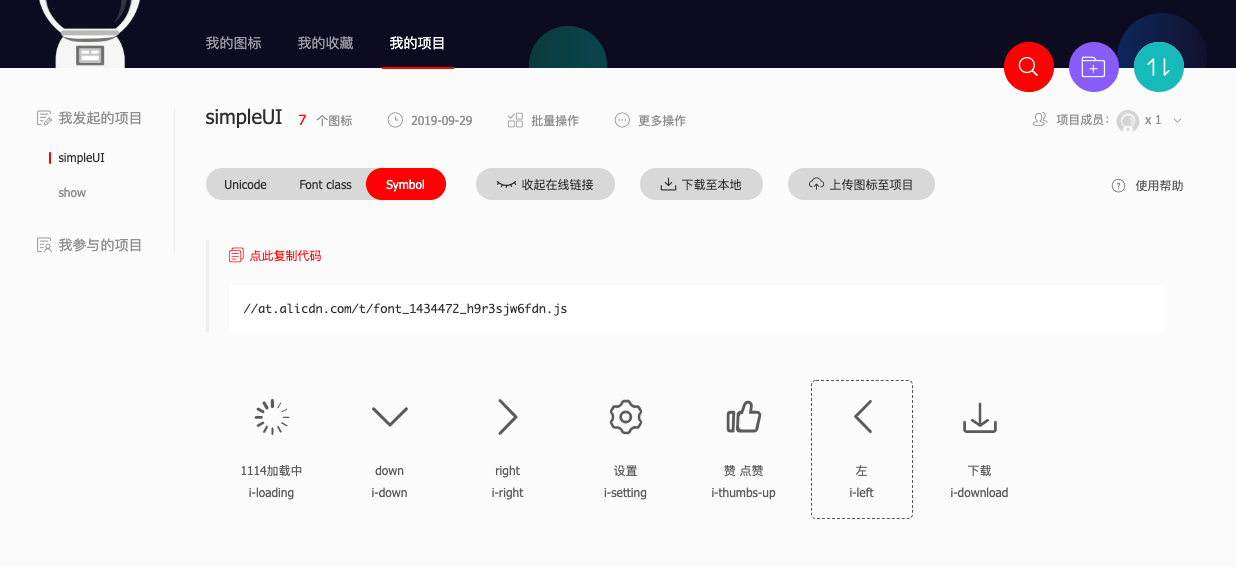Click the red search circle button
1236x567 pixels.
click(1028, 67)
